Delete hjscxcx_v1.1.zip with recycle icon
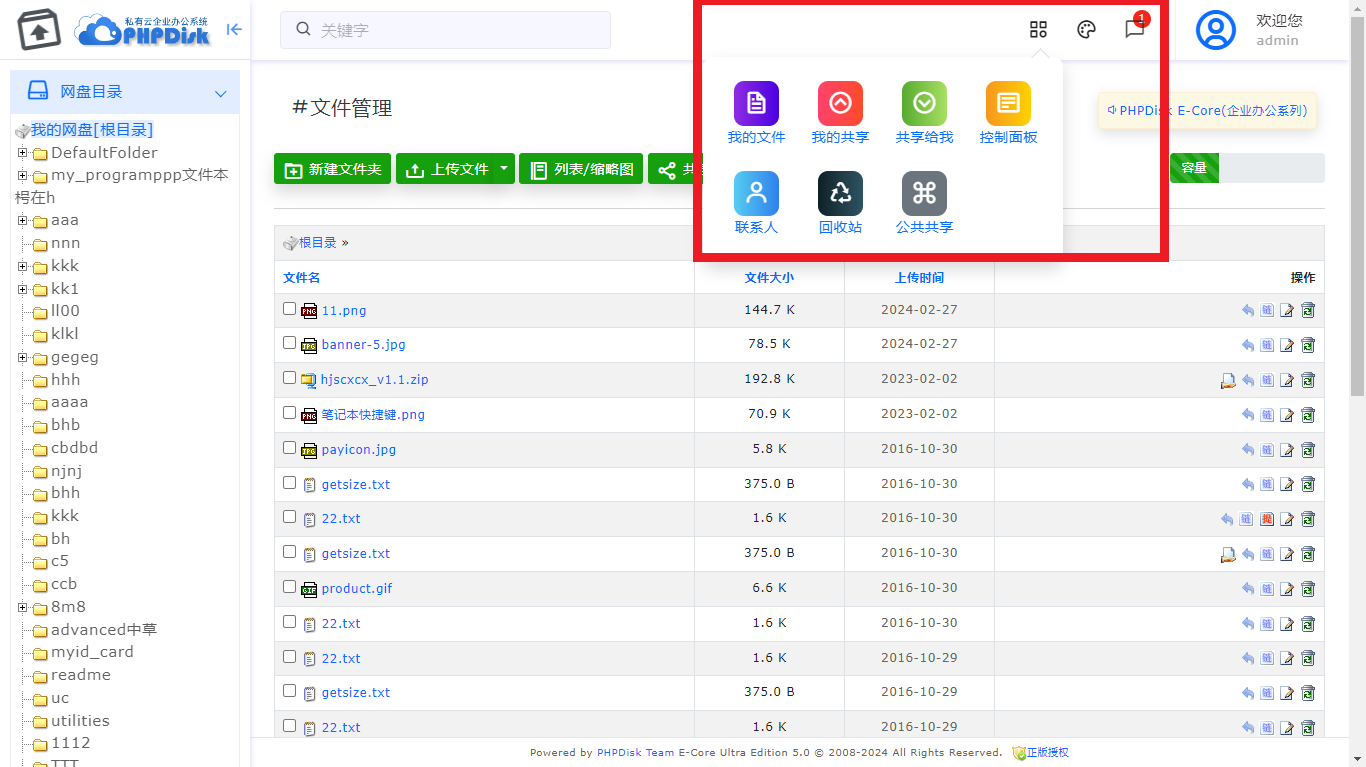1366x767 pixels. [x=1308, y=380]
